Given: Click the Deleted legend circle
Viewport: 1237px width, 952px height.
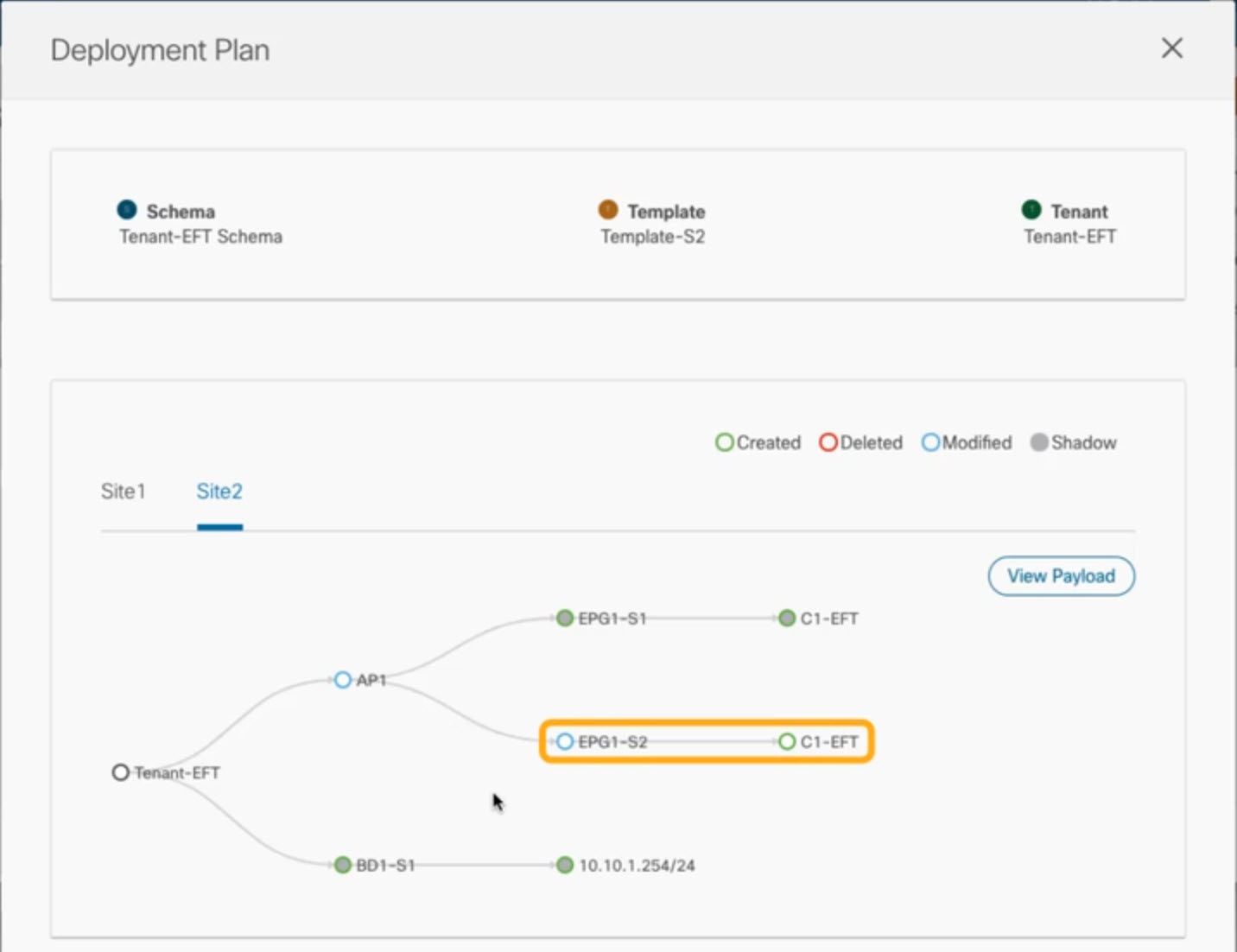Looking at the screenshot, I should [828, 442].
